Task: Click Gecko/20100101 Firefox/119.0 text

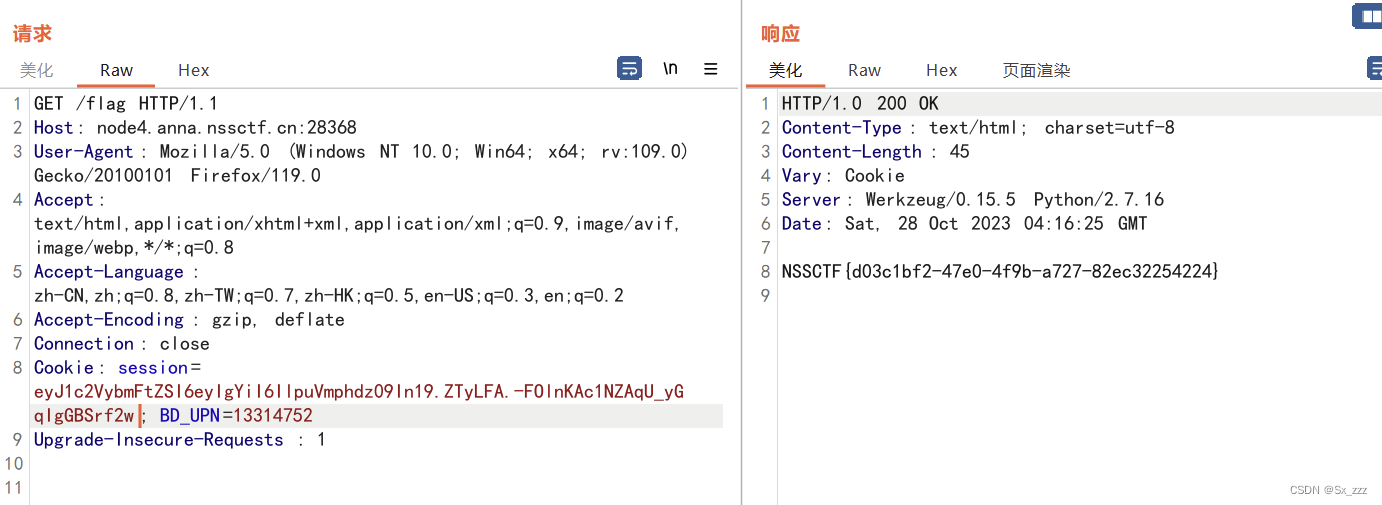Action: 178,175
